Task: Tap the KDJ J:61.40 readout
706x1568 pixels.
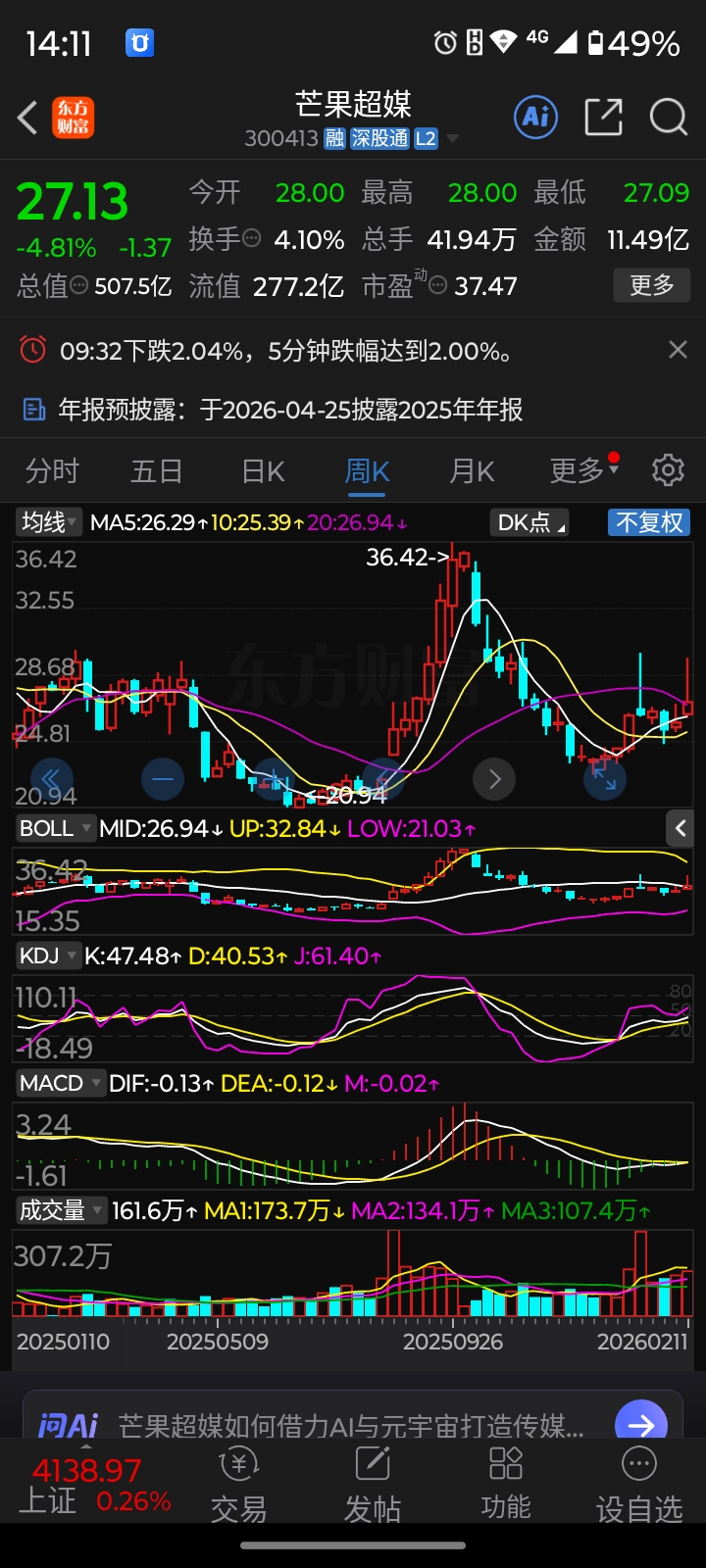Action: pyautogui.click(x=337, y=955)
